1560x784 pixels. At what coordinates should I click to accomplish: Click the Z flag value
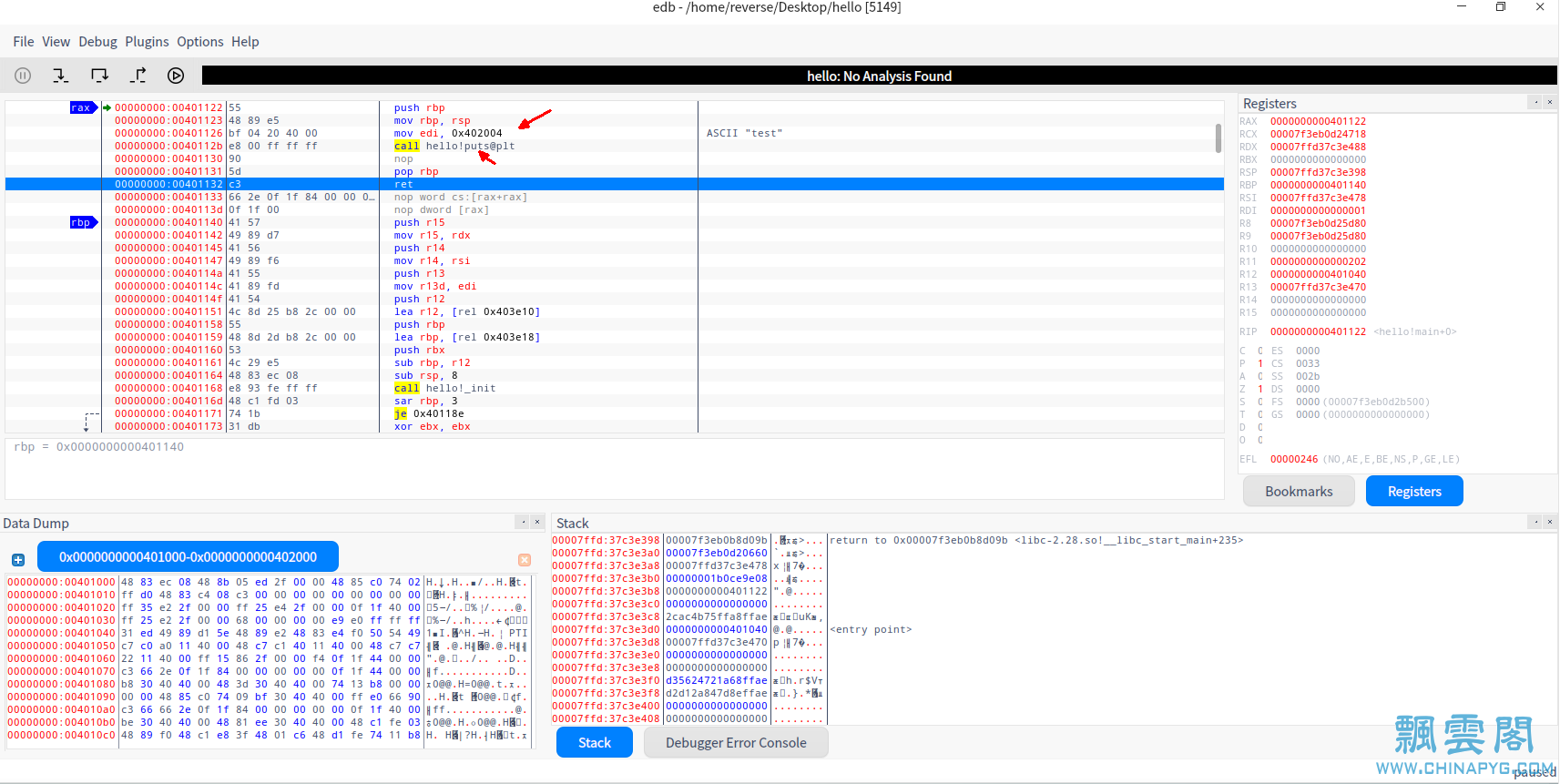tap(1260, 389)
